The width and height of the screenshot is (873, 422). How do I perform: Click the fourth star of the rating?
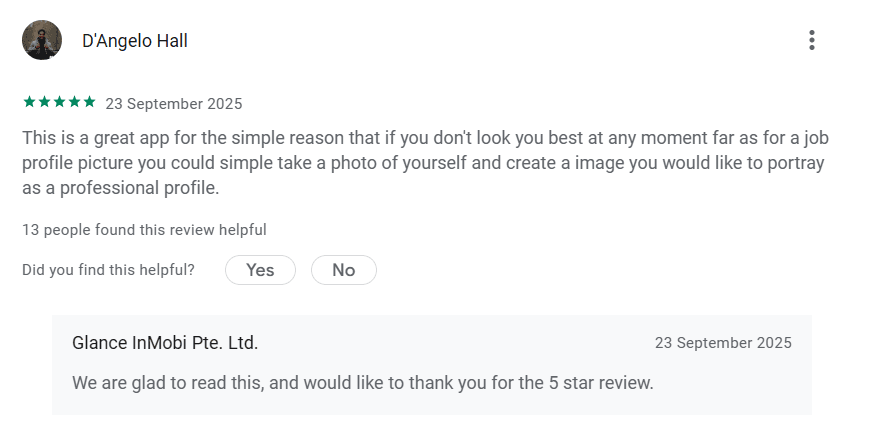[x=74, y=102]
